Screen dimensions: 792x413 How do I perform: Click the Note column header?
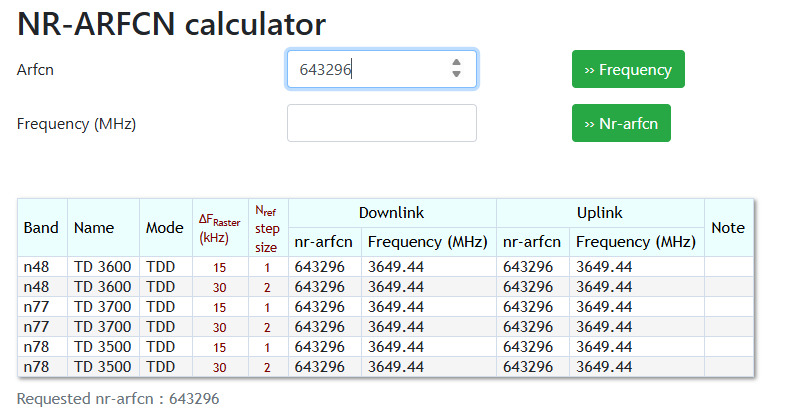728,227
